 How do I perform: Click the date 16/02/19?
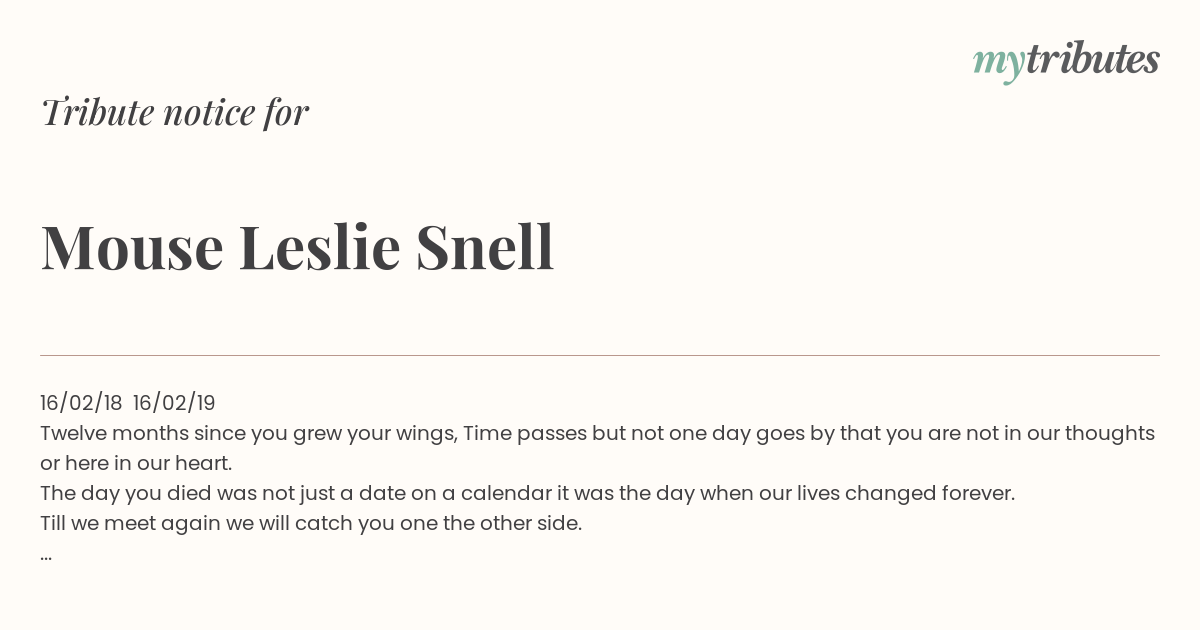(174, 403)
